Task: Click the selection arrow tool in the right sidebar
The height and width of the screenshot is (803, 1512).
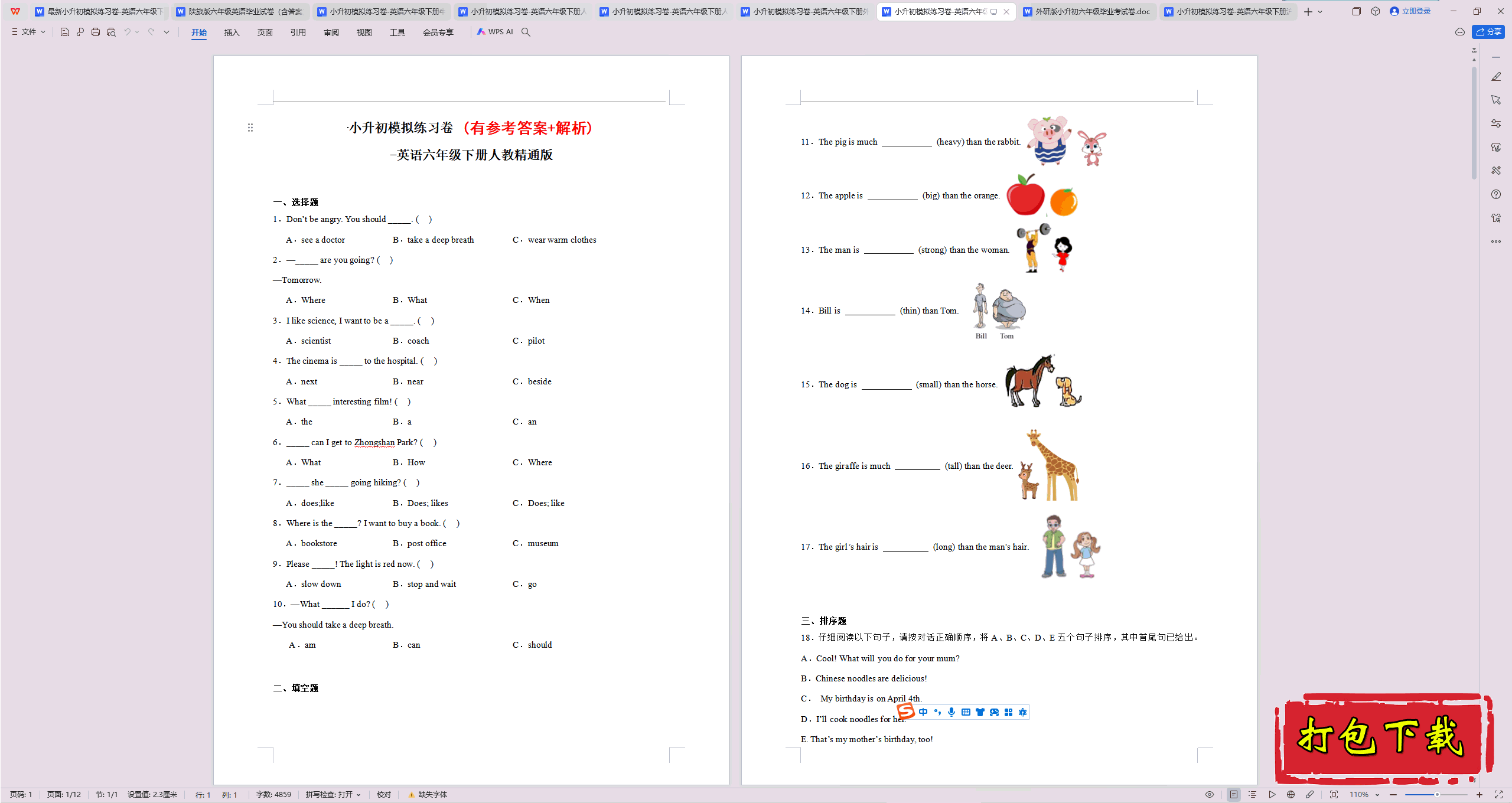Action: click(1496, 100)
